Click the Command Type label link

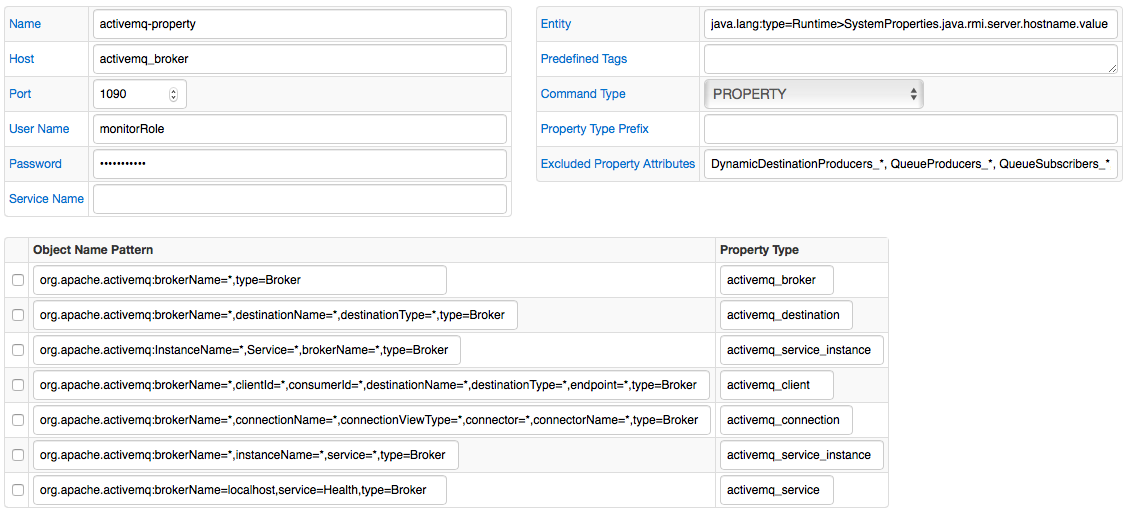coord(583,94)
